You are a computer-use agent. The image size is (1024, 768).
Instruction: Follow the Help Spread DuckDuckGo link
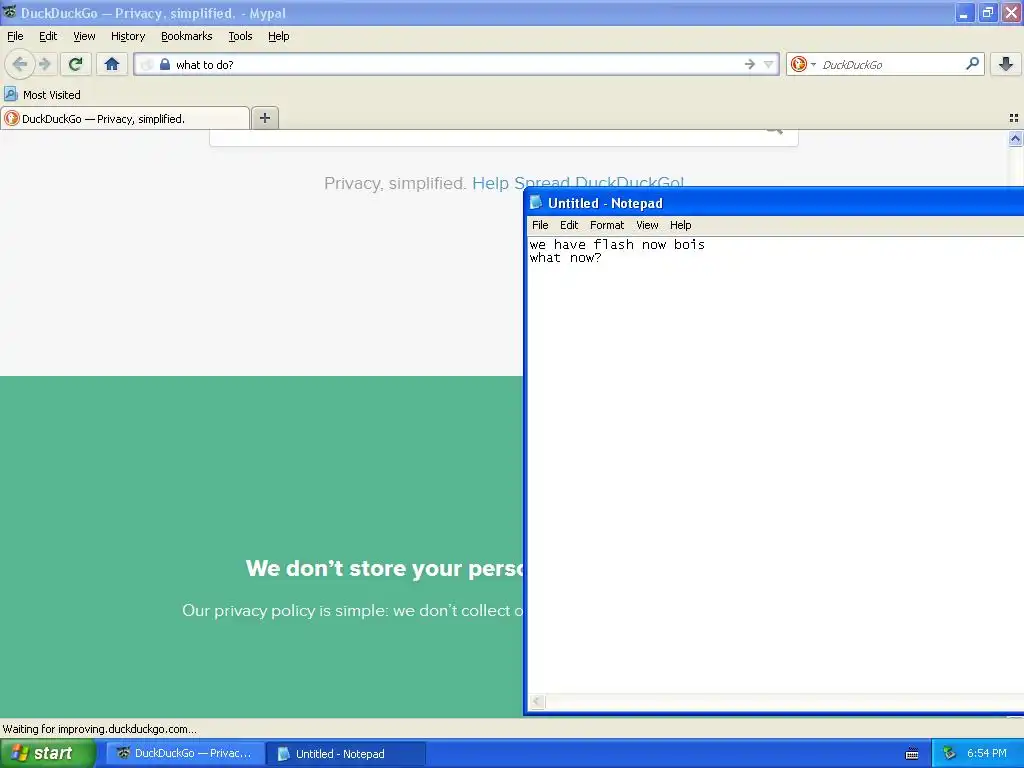point(578,183)
